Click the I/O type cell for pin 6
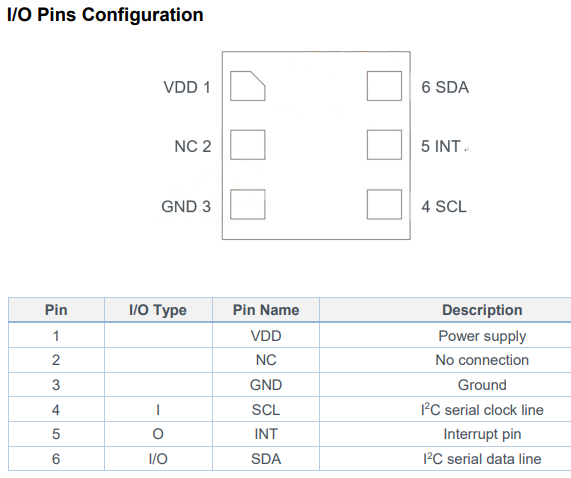Screen dimensions: 571x478 [158, 459]
